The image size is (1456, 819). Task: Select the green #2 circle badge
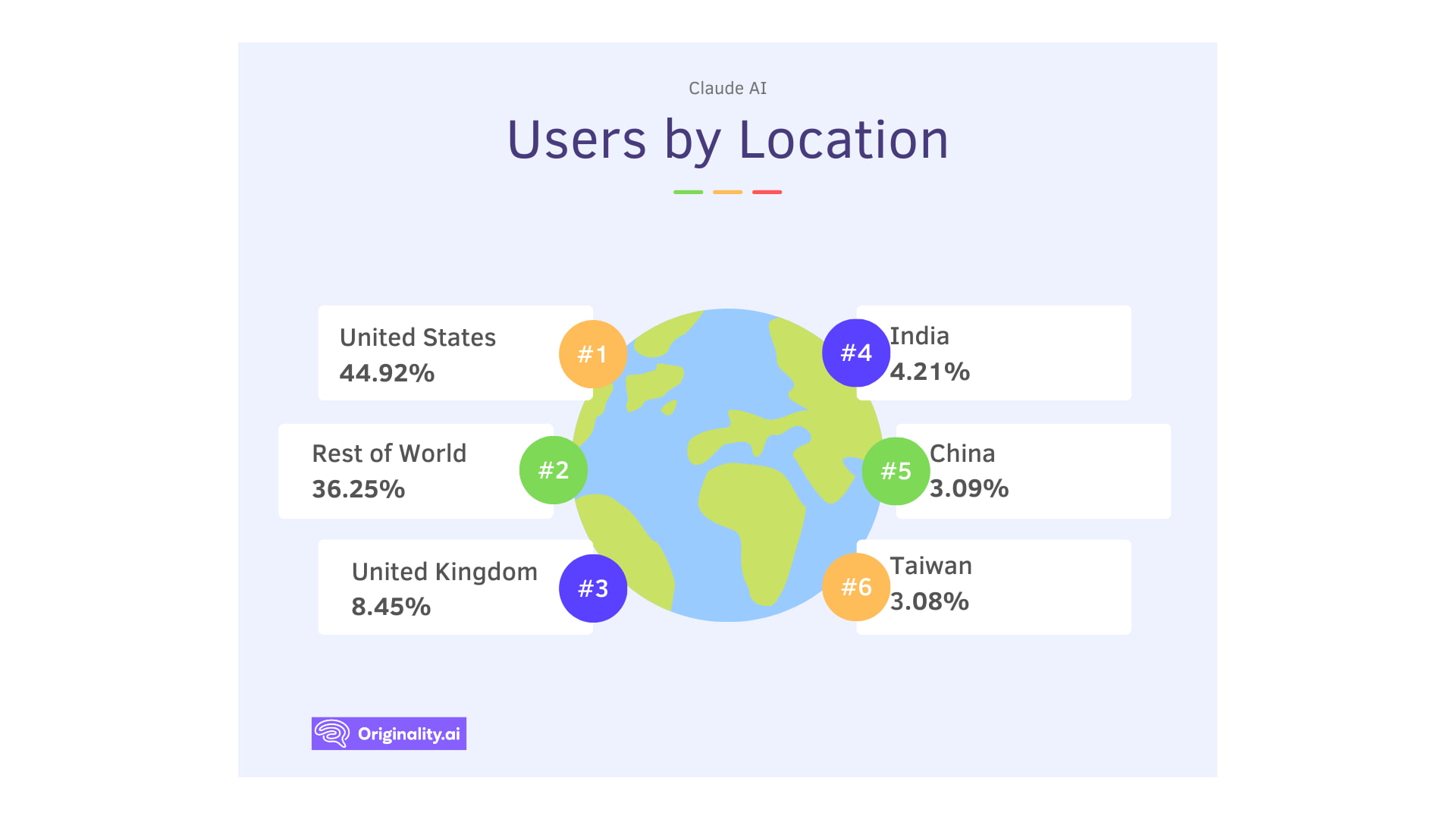coord(553,470)
